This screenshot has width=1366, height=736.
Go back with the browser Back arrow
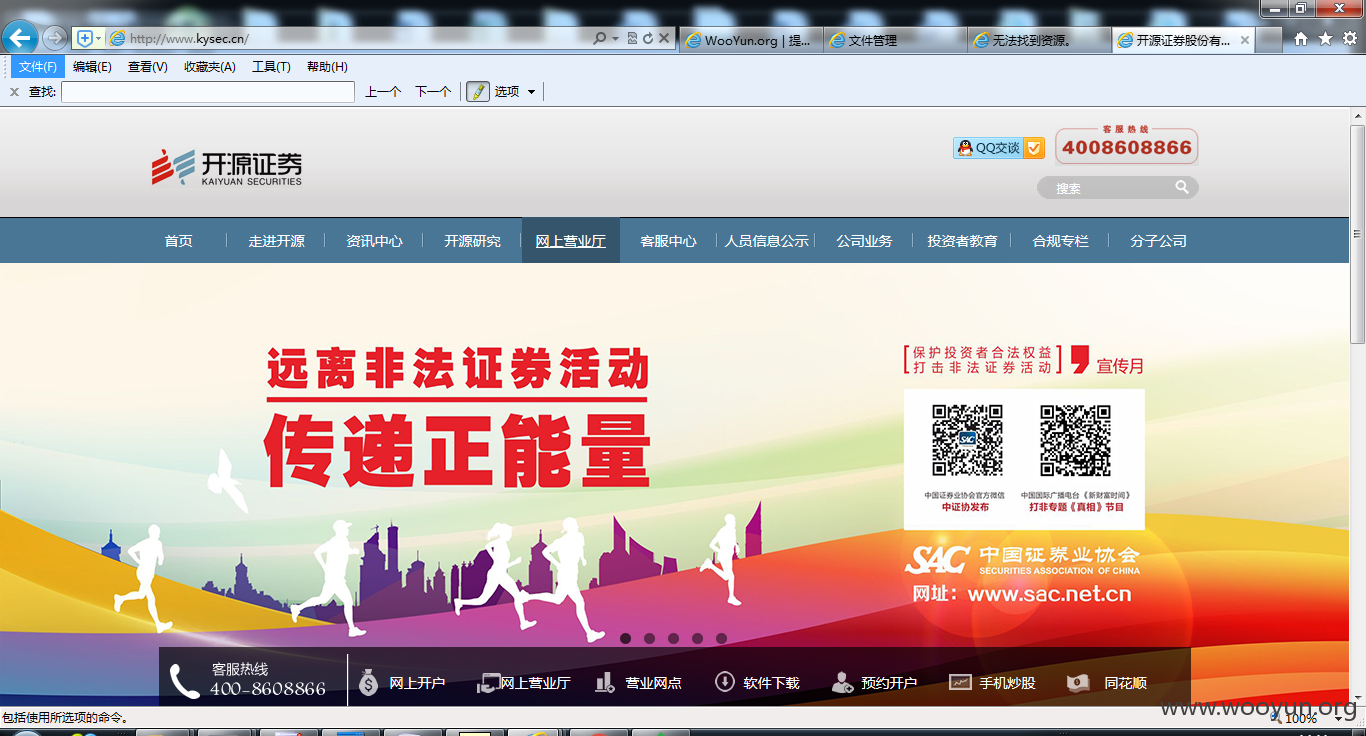tap(20, 38)
